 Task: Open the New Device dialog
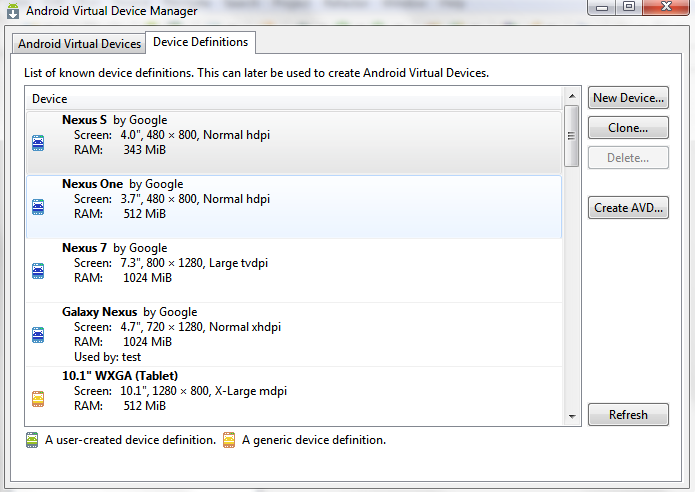pyautogui.click(x=628, y=98)
